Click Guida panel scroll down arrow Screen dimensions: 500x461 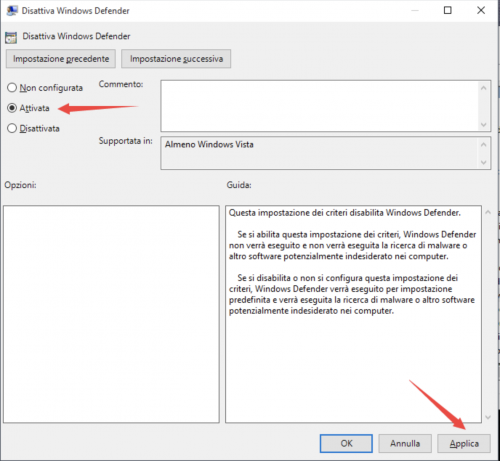click(x=488, y=417)
